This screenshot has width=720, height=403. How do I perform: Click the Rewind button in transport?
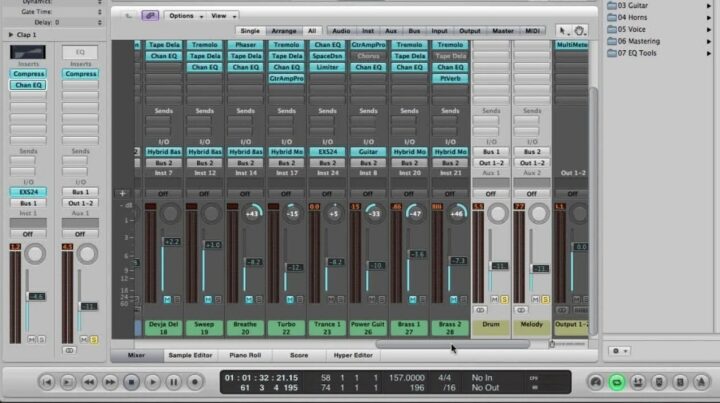(88, 382)
